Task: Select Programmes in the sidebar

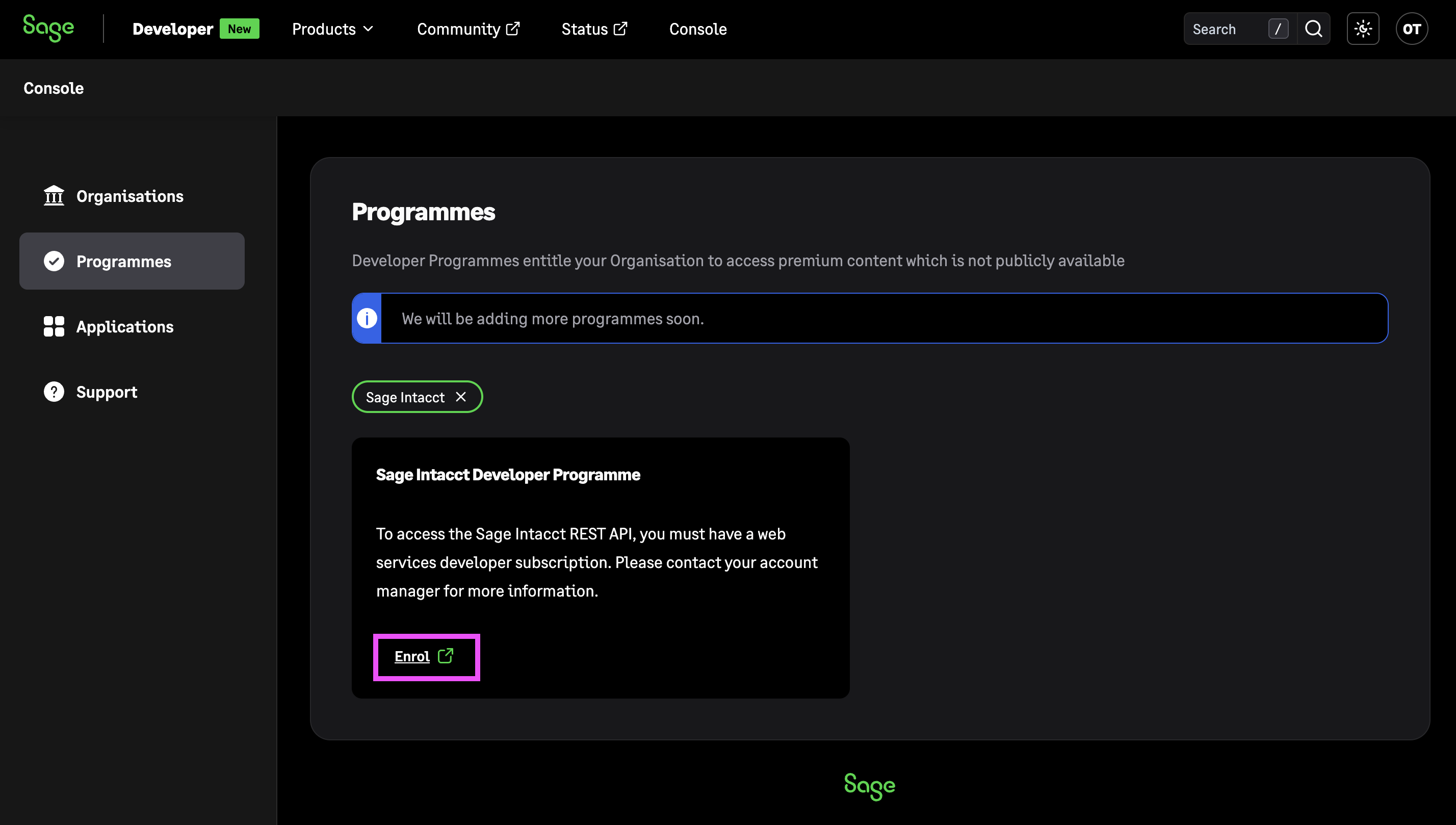Action: (132, 261)
